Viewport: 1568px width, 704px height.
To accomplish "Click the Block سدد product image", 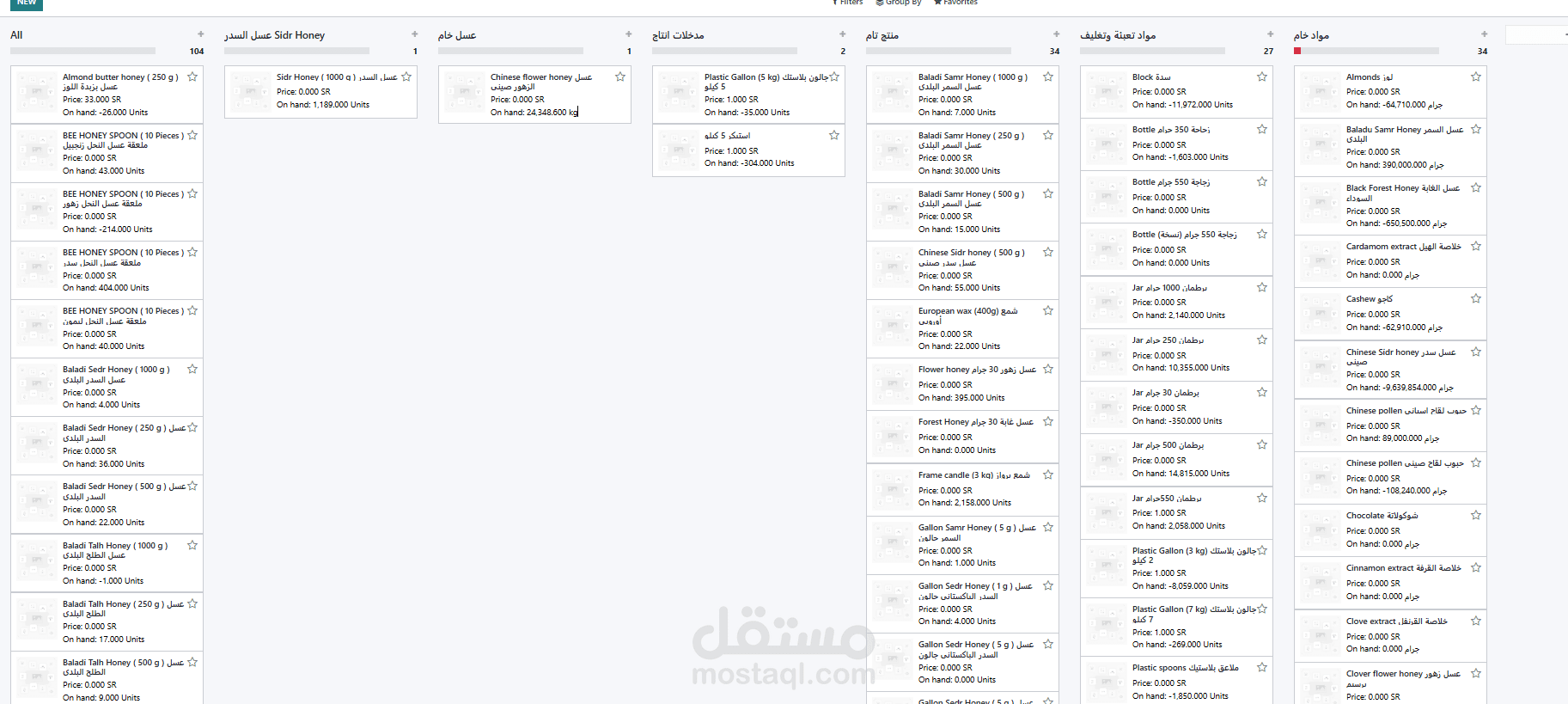I will [x=1107, y=91].
